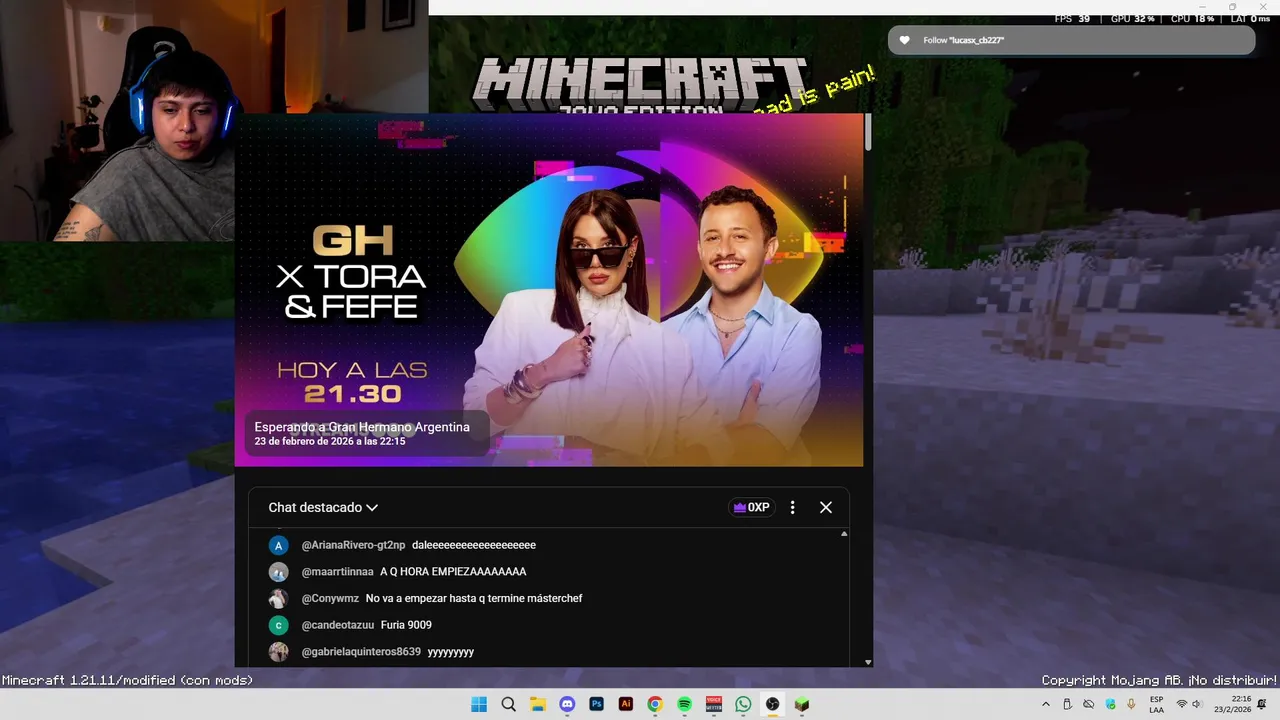
Task: Click the @gabrielaquinteros8639 username
Action: [x=361, y=652]
